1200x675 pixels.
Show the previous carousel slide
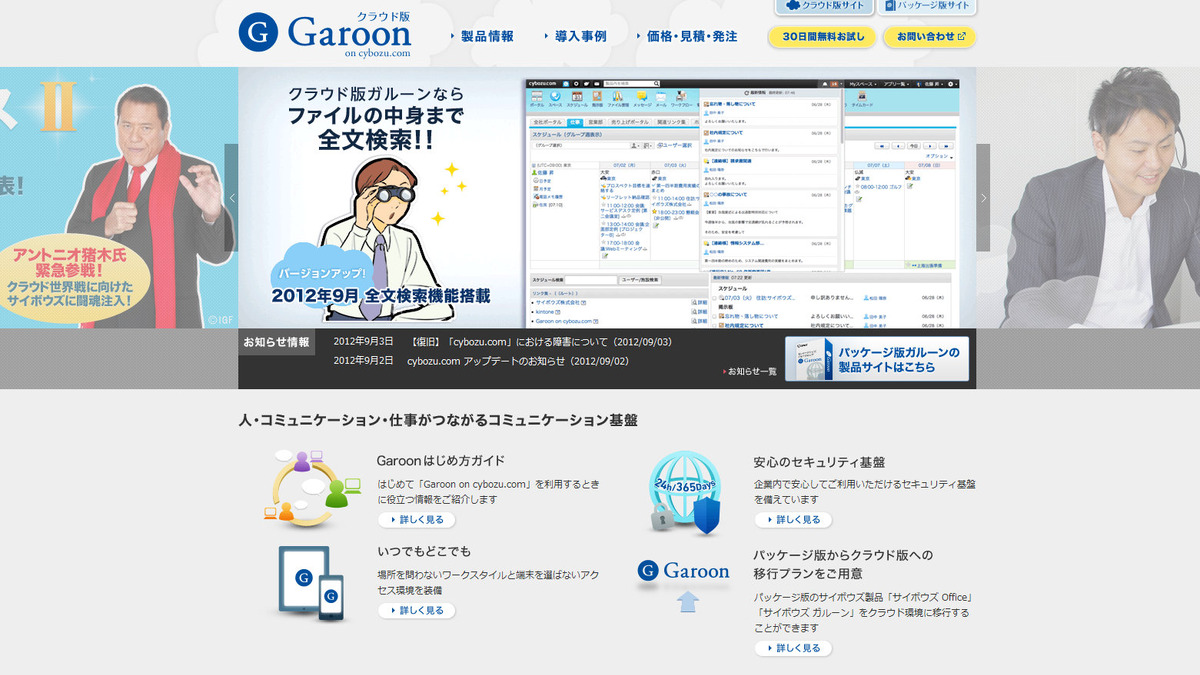click(231, 198)
